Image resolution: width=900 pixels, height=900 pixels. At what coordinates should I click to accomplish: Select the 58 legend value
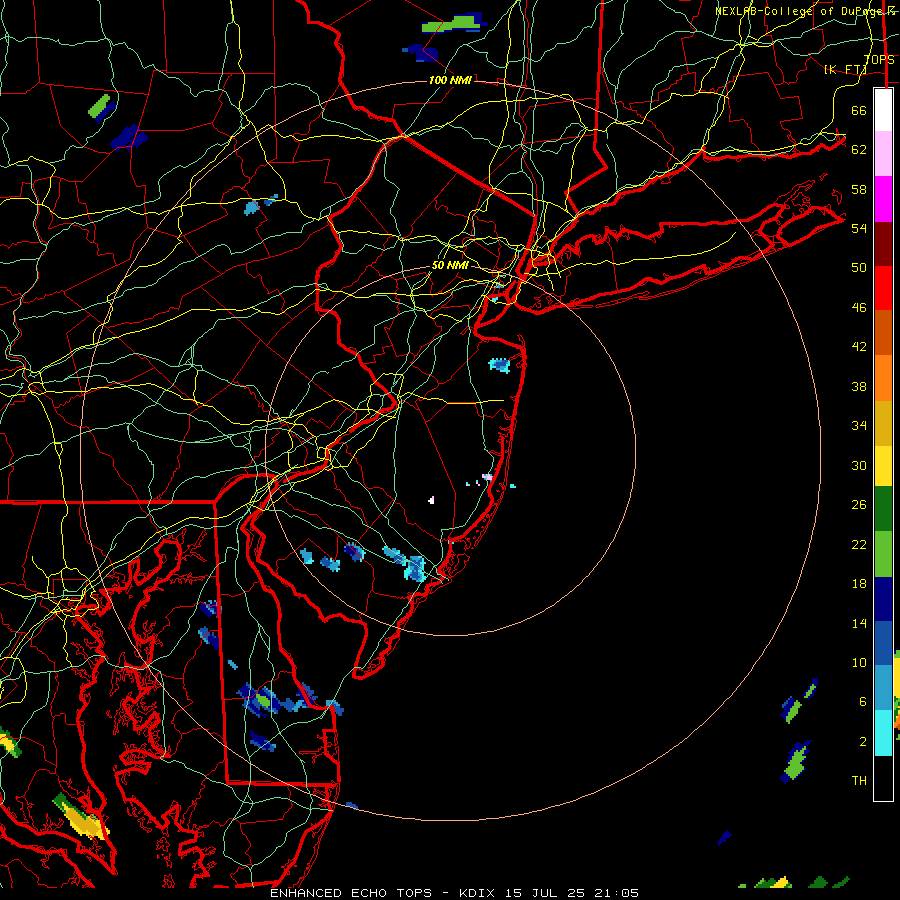pos(859,189)
